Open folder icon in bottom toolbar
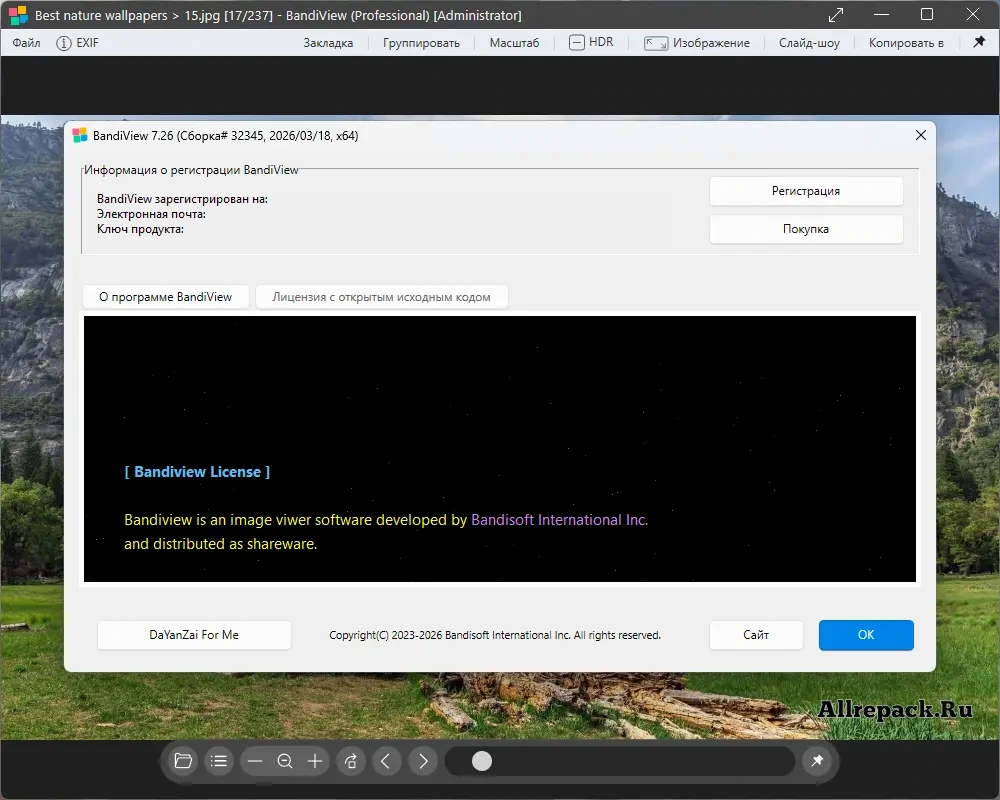Viewport: 1000px width, 800px height. click(183, 761)
